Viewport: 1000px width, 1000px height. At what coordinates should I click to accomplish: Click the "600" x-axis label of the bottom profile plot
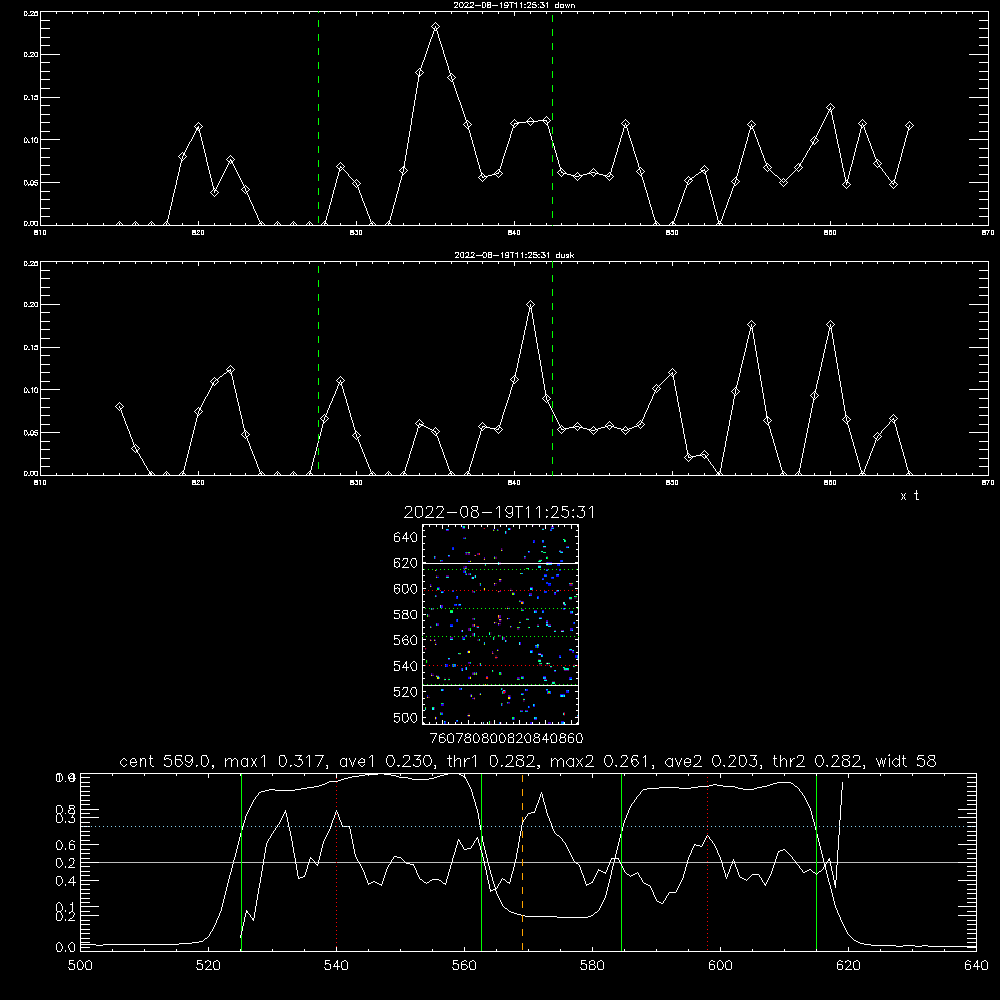721,966
